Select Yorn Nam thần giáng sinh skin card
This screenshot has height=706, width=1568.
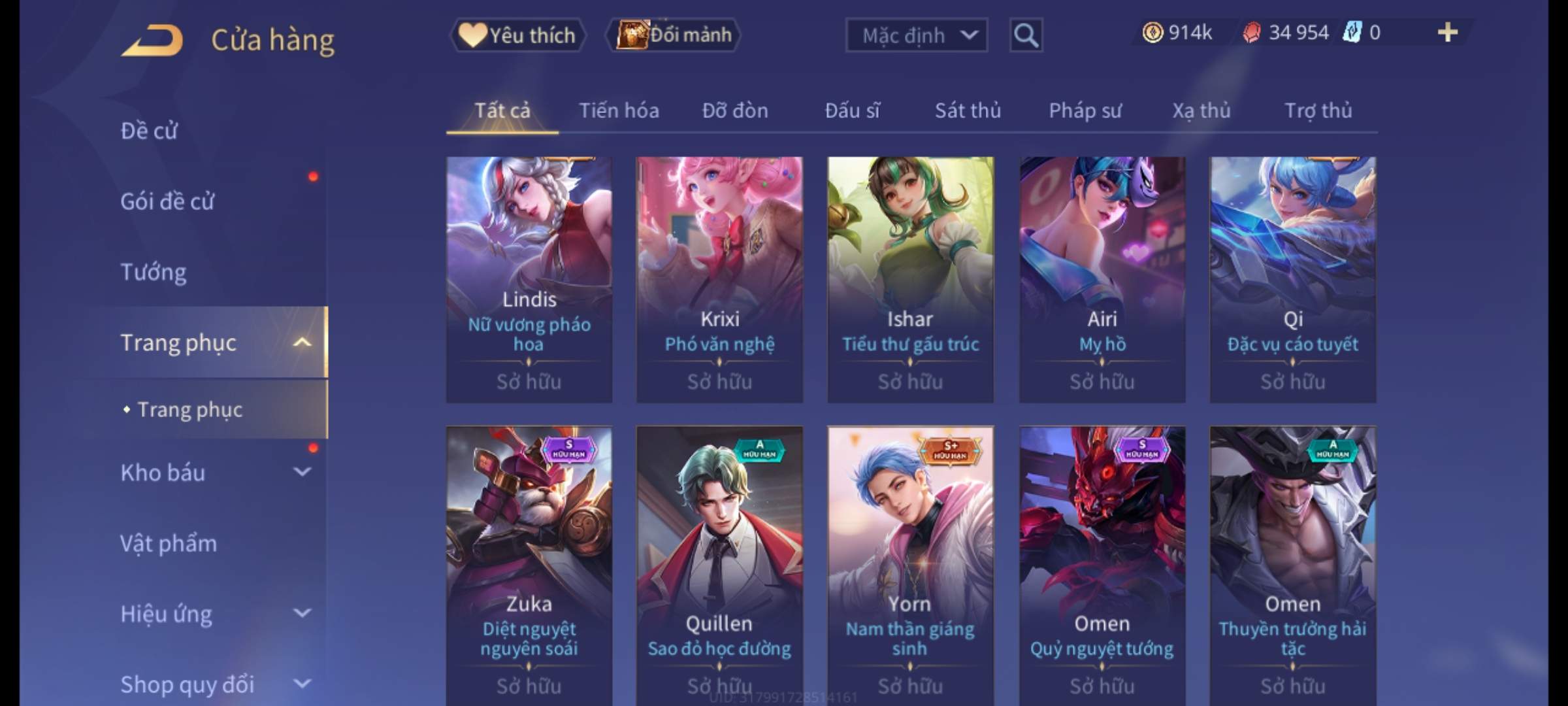910,566
